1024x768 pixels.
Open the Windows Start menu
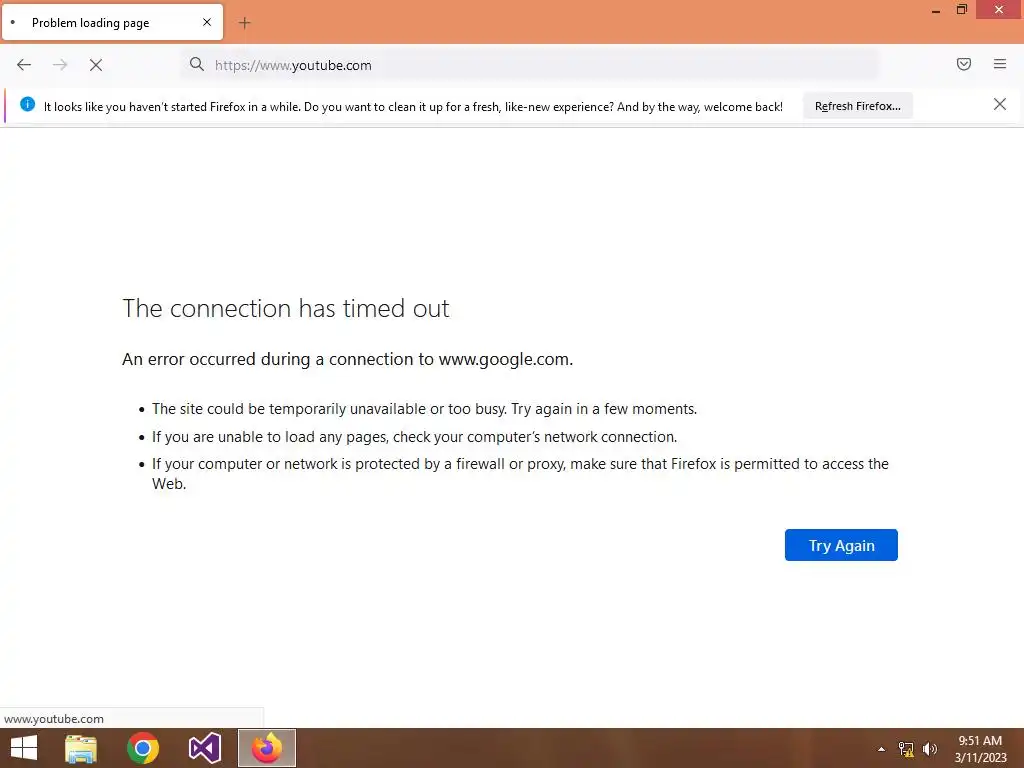[x=24, y=748]
